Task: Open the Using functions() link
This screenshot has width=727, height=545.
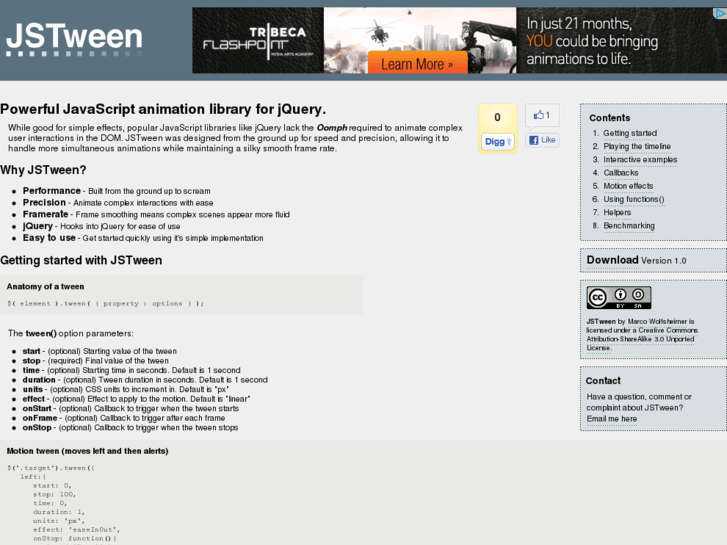Action: point(633,199)
